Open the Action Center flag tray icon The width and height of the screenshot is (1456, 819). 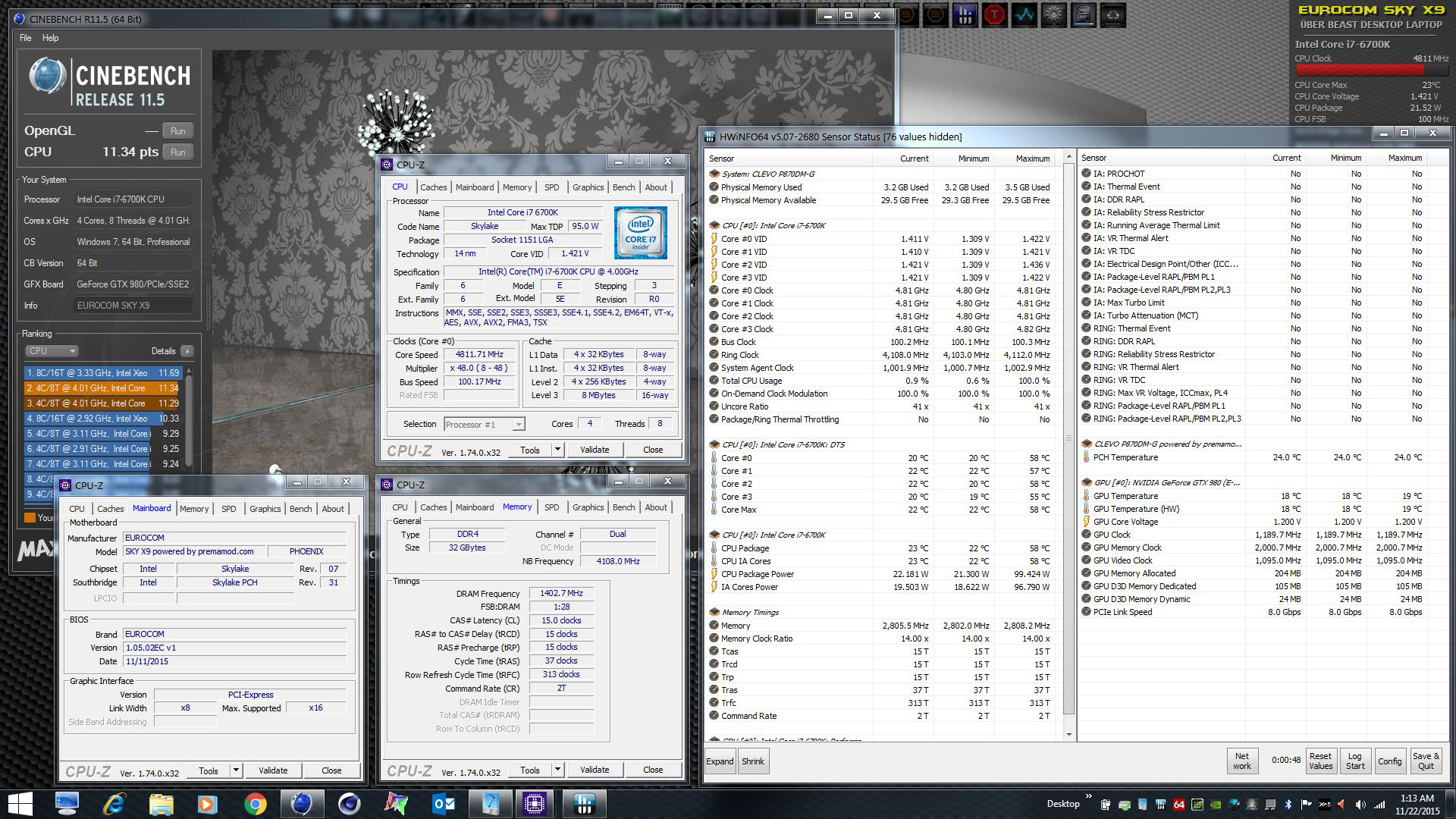(x=1306, y=805)
